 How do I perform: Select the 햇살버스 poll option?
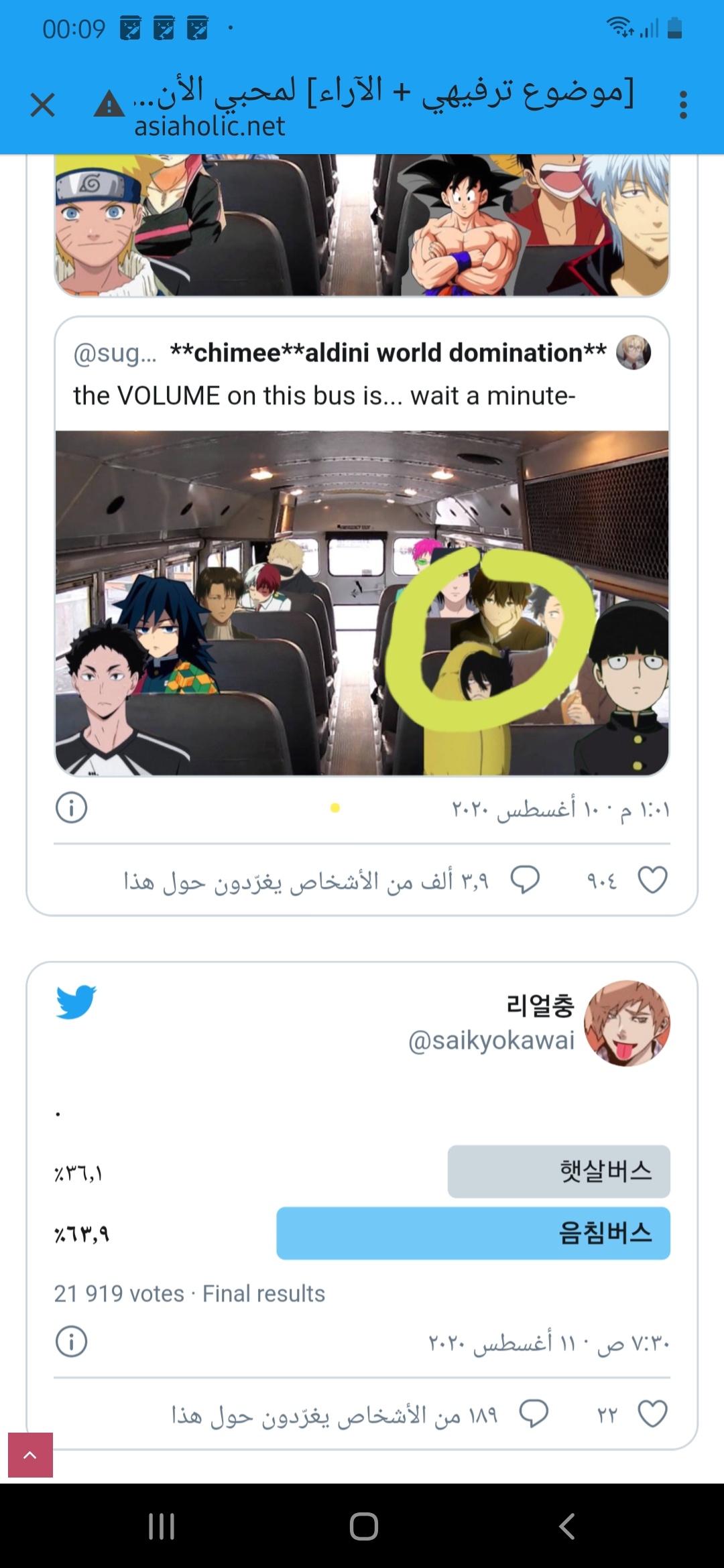tap(558, 1171)
